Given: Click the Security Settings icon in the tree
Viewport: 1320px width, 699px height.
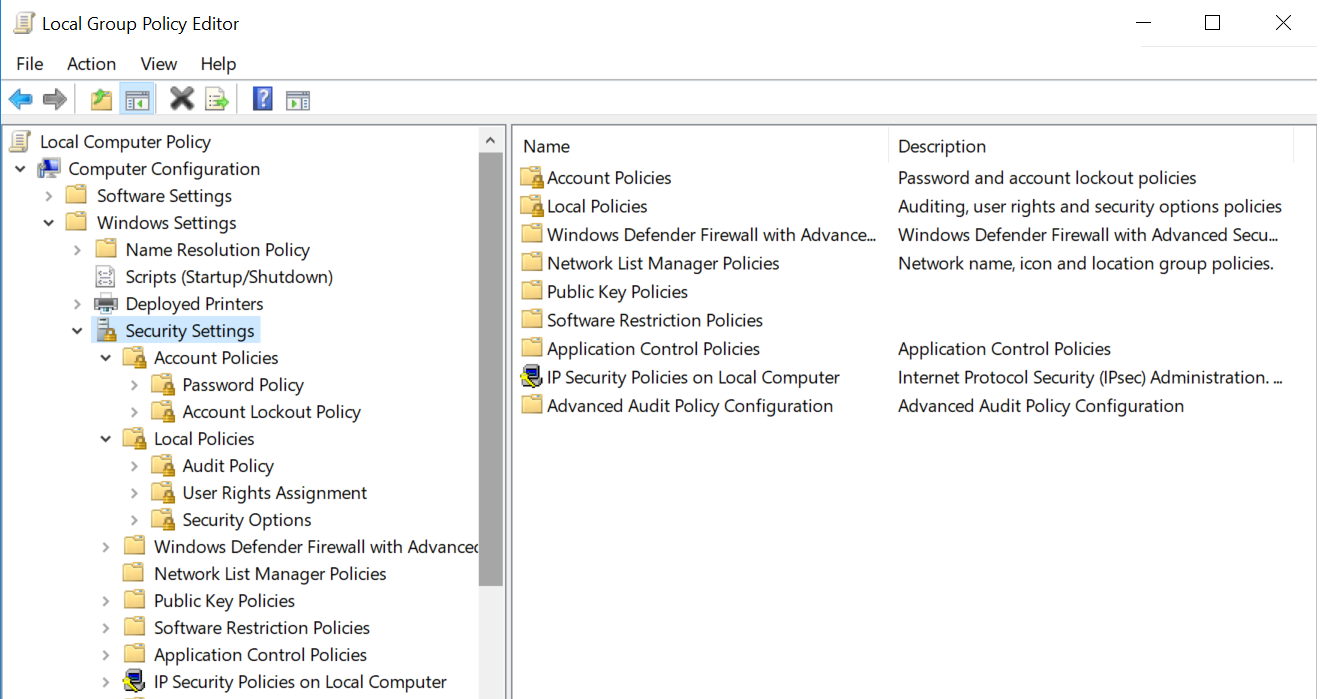Looking at the screenshot, I should [106, 331].
